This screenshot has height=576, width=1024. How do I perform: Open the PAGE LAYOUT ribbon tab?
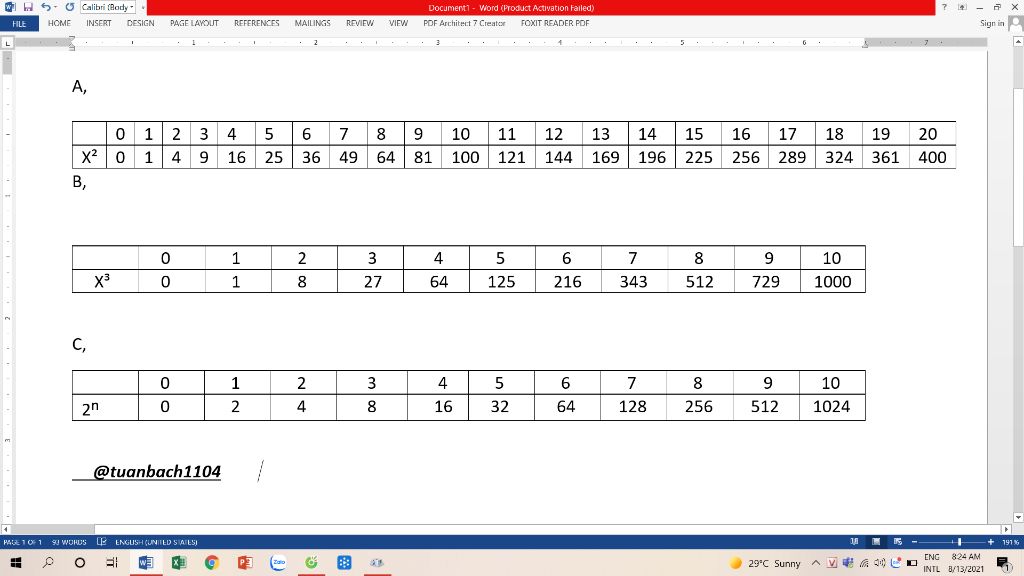coord(194,24)
